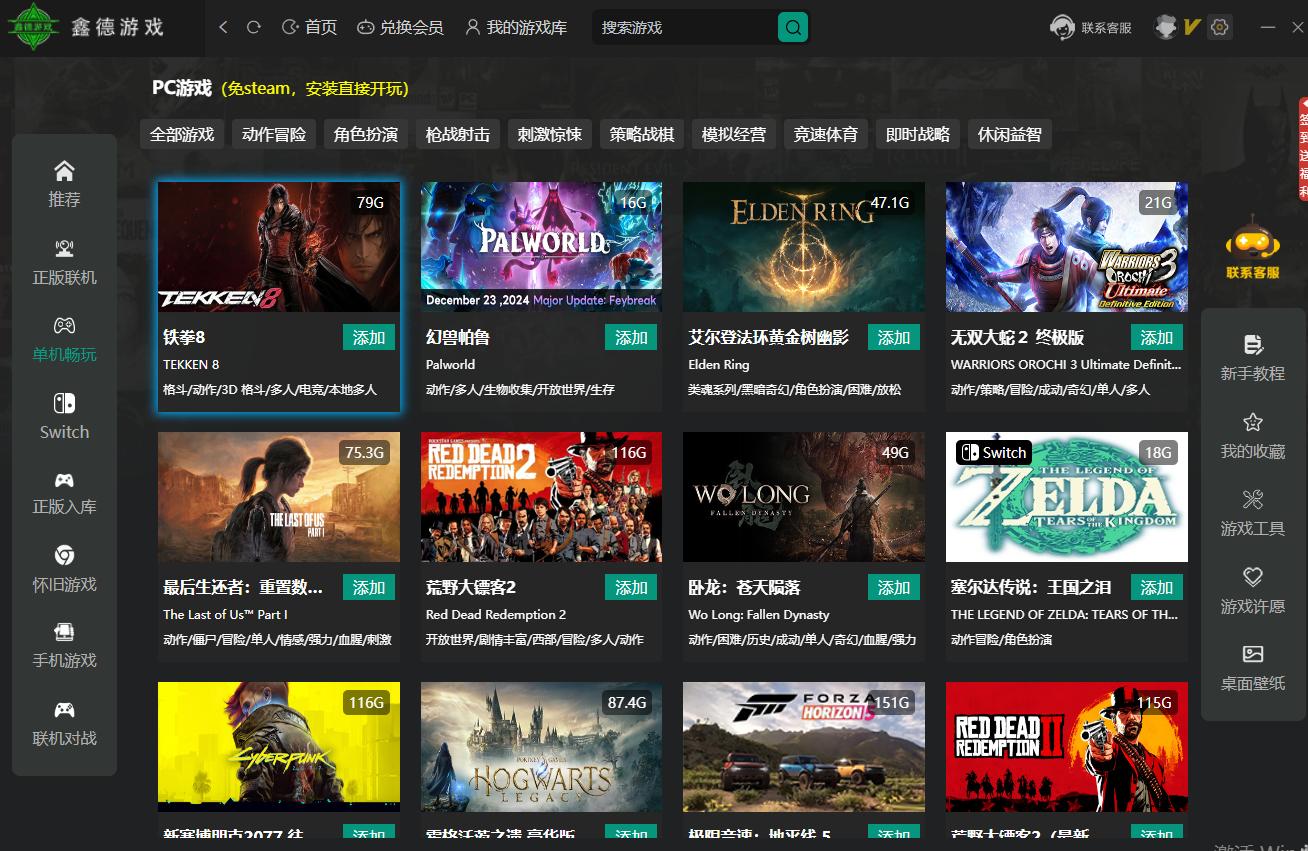The width and height of the screenshot is (1308, 851).
Task: Click the 搜索游戏 search field
Action: [x=685, y=28]
